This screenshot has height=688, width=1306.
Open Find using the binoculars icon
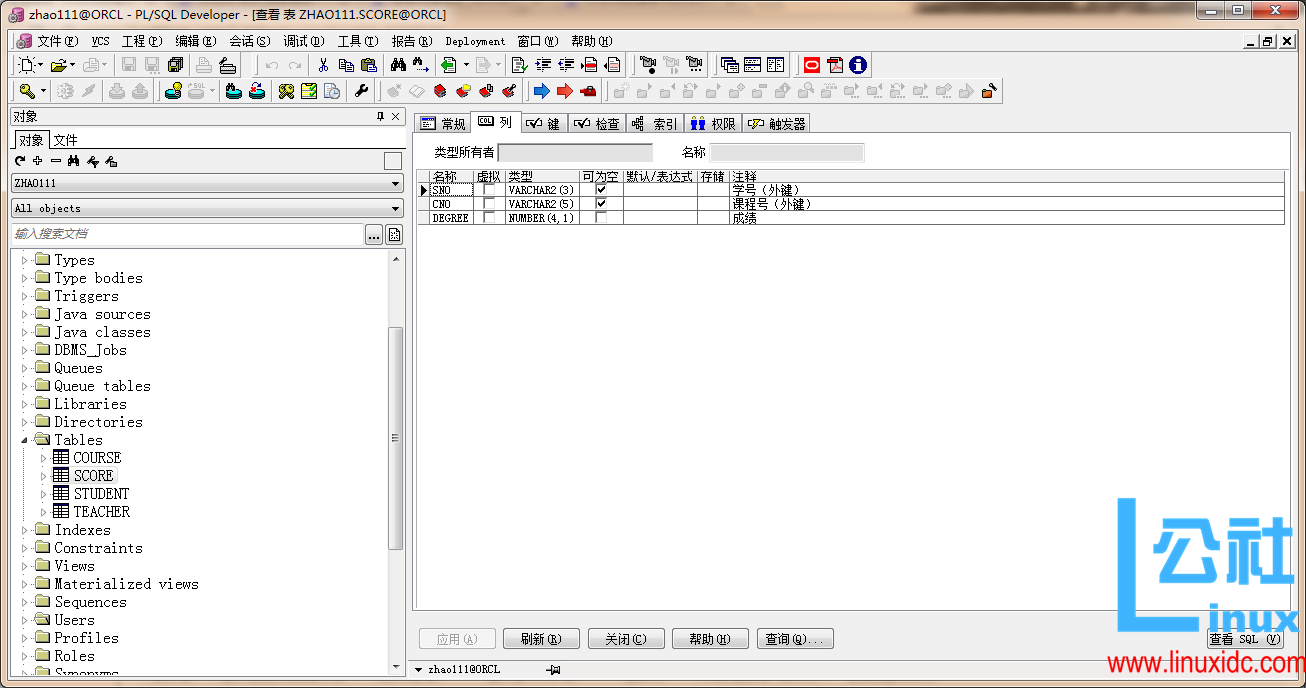tap(399, 64)
